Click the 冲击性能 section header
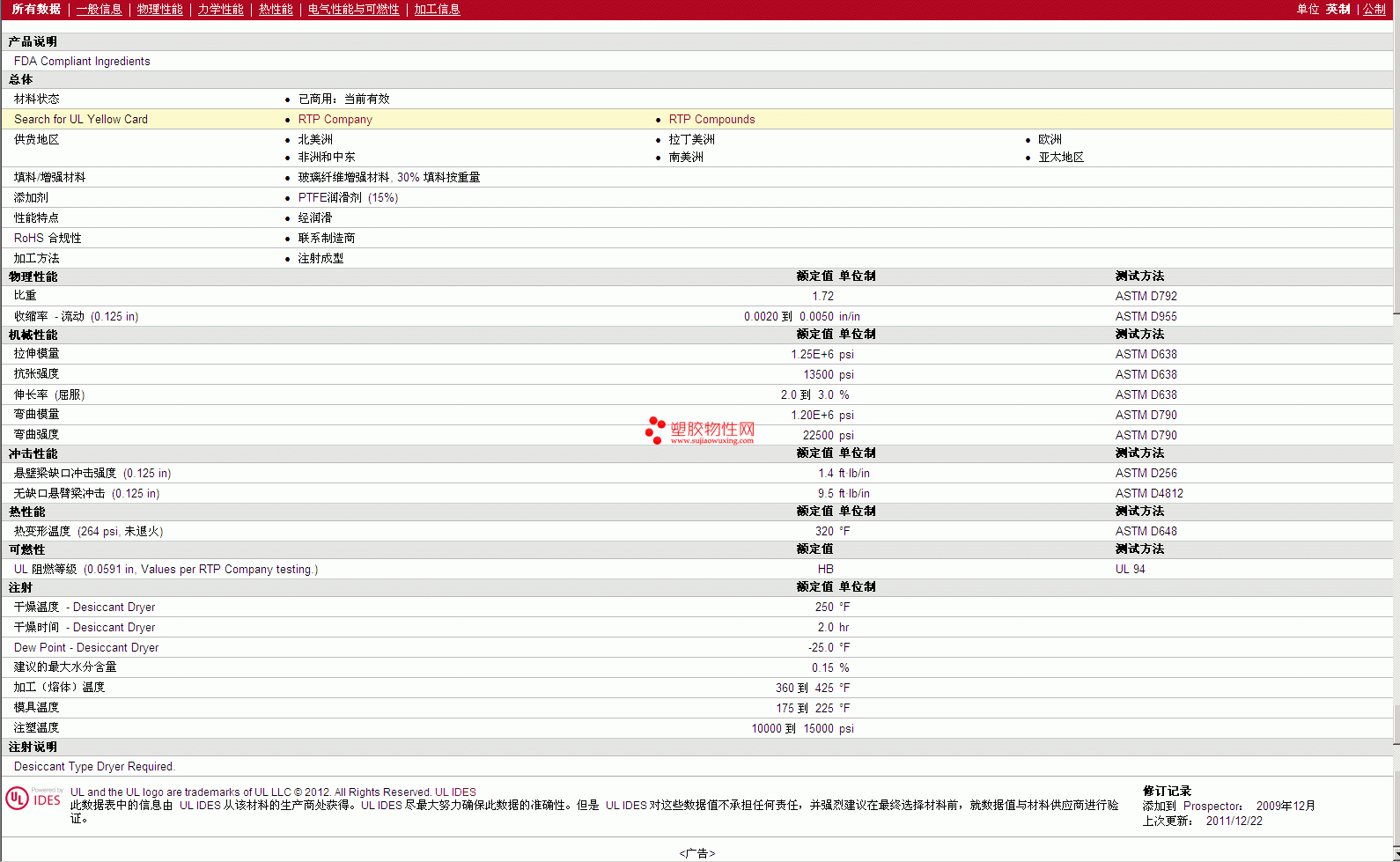 pos(33,453)
